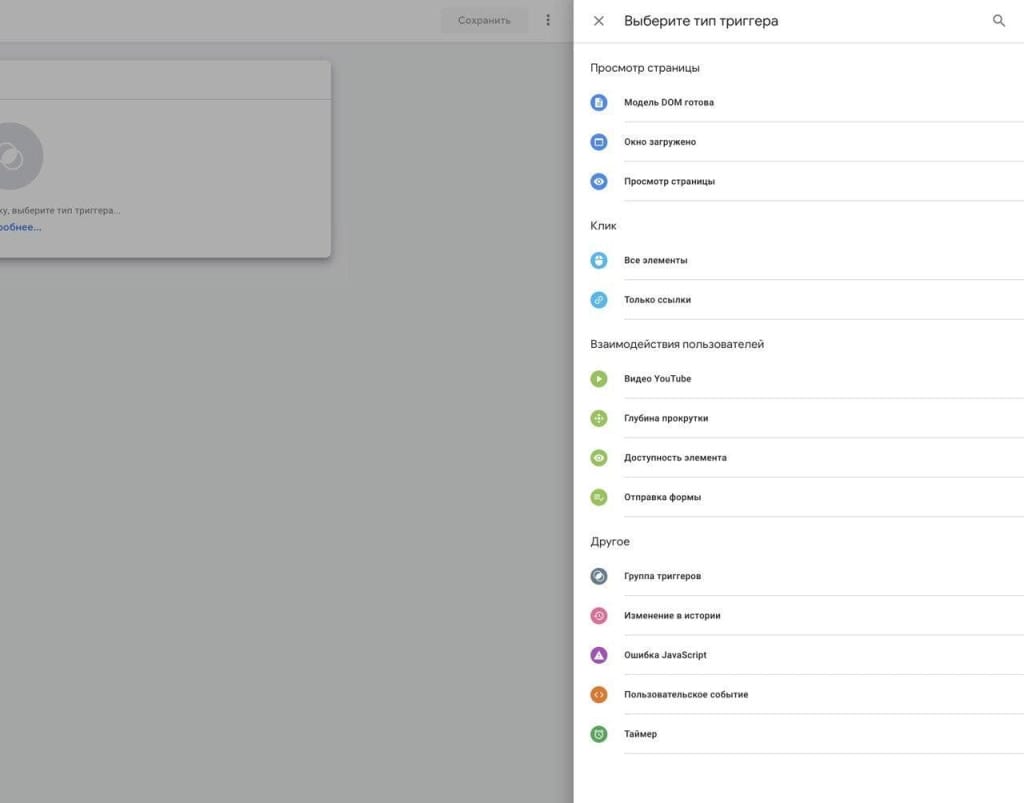1024x803 pixels.
Task: Click the Scroll Depth arrows icon
Action: 599,419
